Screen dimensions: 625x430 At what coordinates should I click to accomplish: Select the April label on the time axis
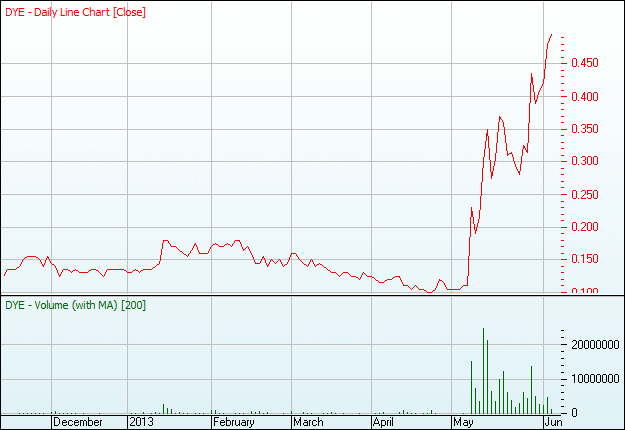pyautogui.click(x=383, y=422)
